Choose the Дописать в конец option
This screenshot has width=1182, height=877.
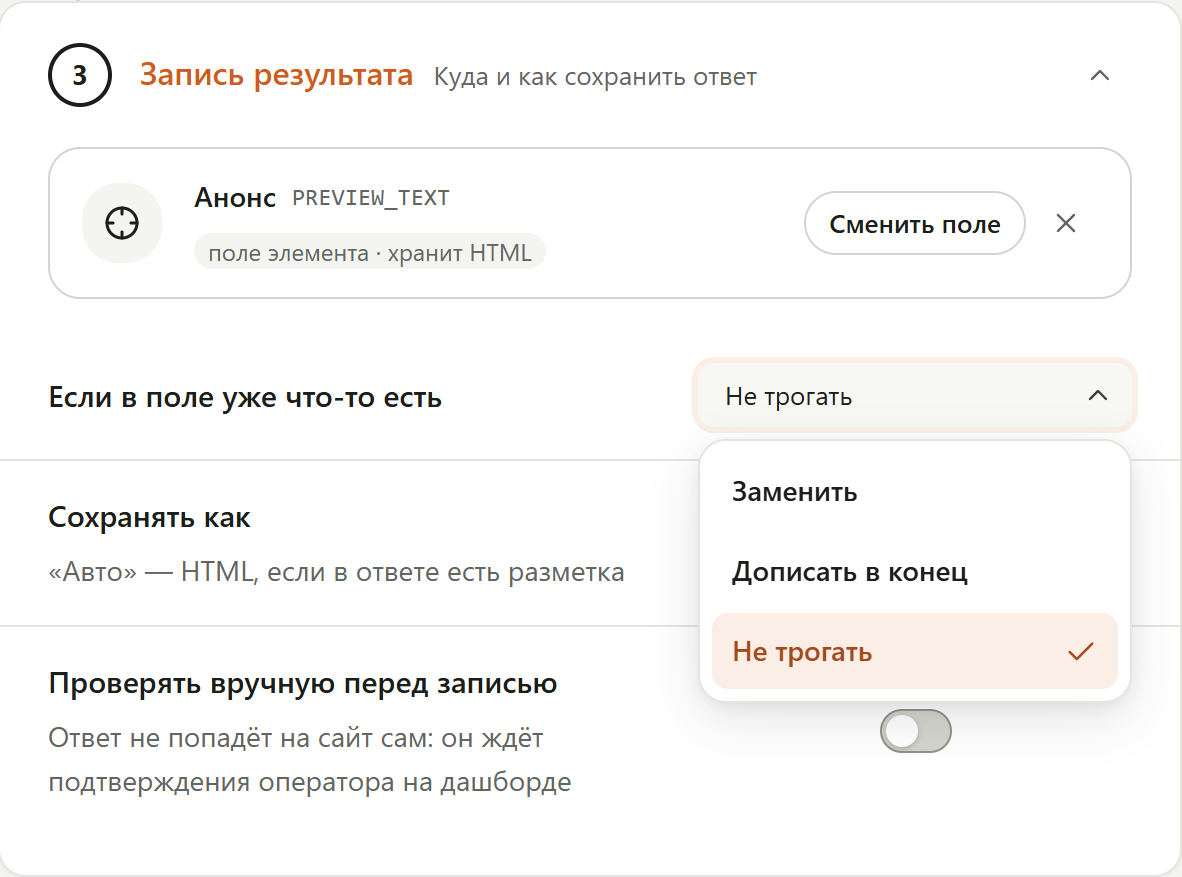click(x=914, y=572)
